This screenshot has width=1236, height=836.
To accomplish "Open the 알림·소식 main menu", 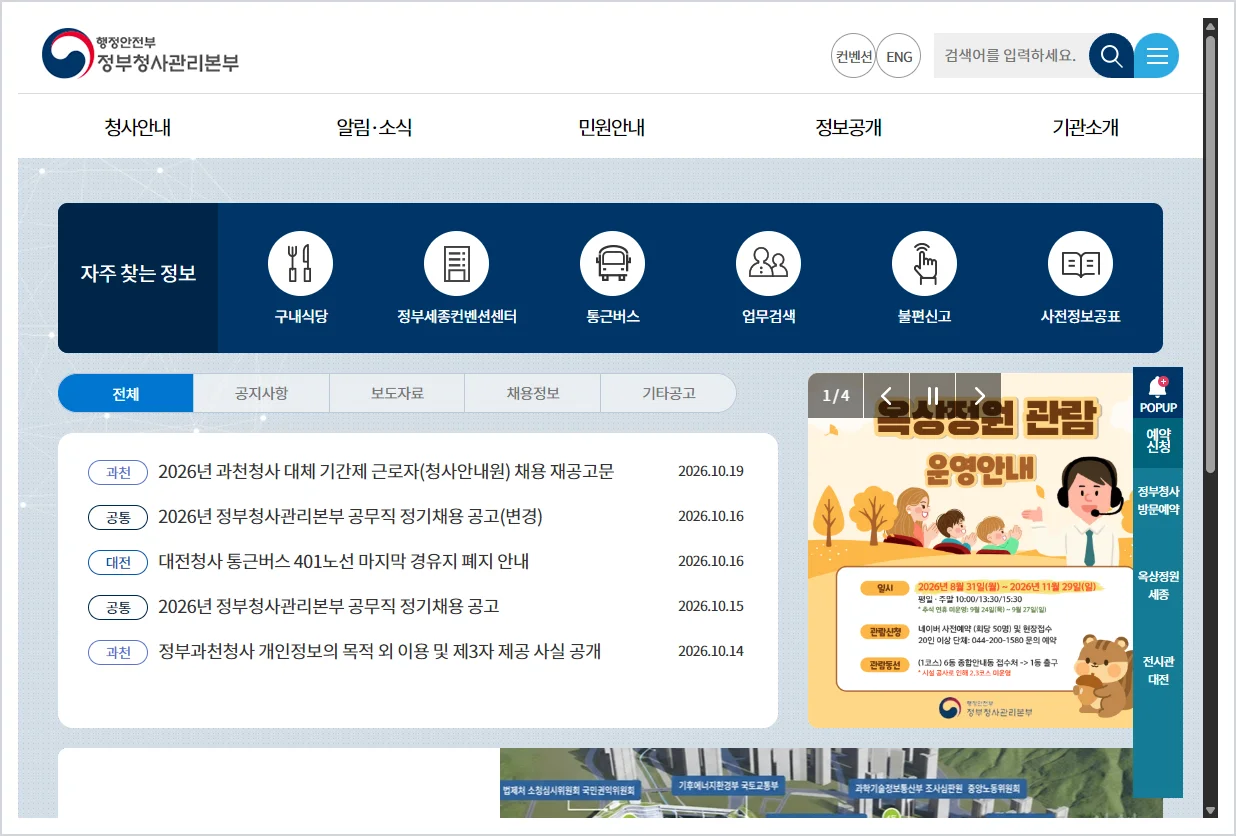I will [374, 127].
